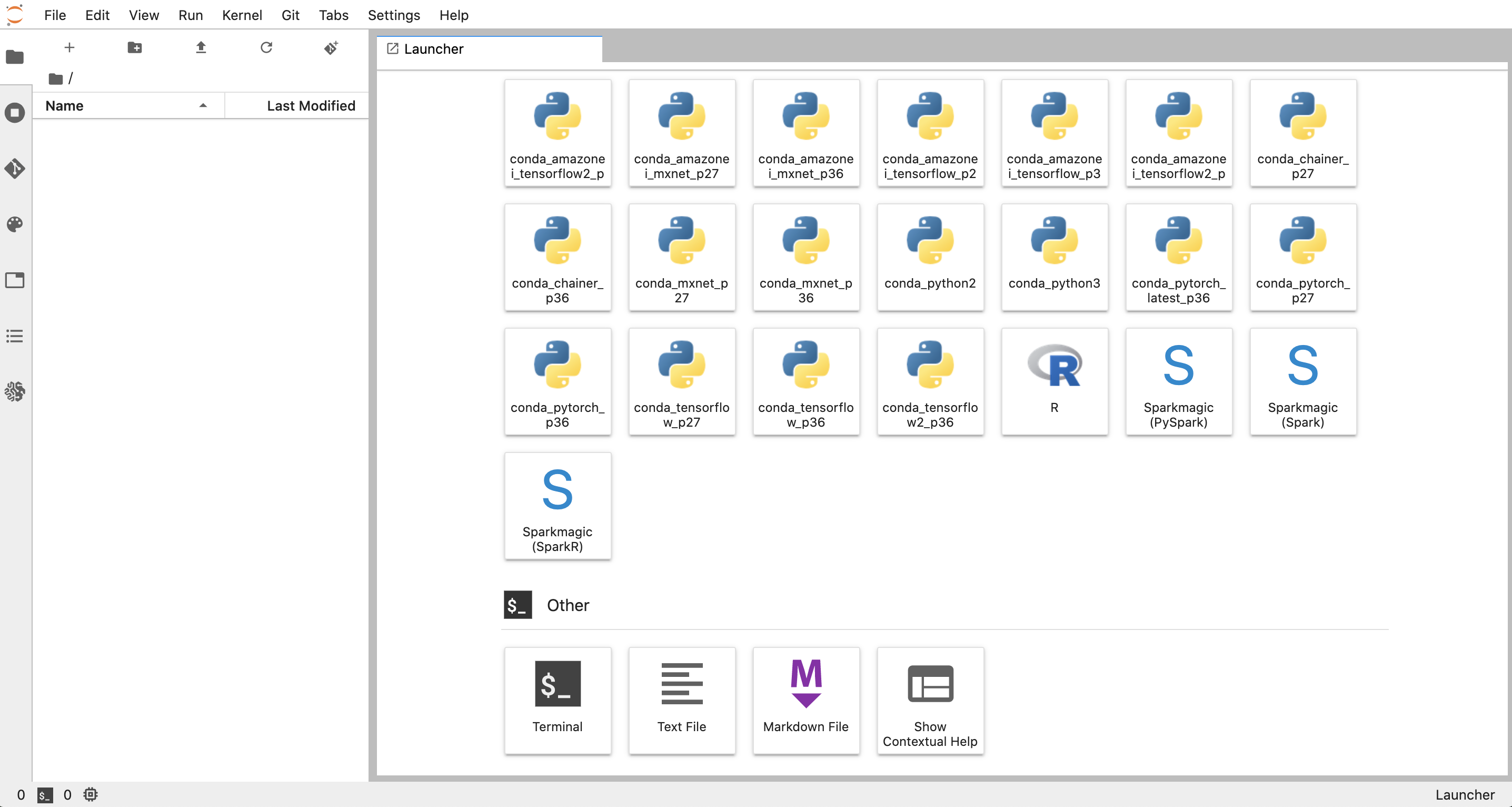Viewport: 1512px width, 807px height.
Task: Launch conda_amazonei_tensorflow_p3 kernel
Action: [1055, 133]
